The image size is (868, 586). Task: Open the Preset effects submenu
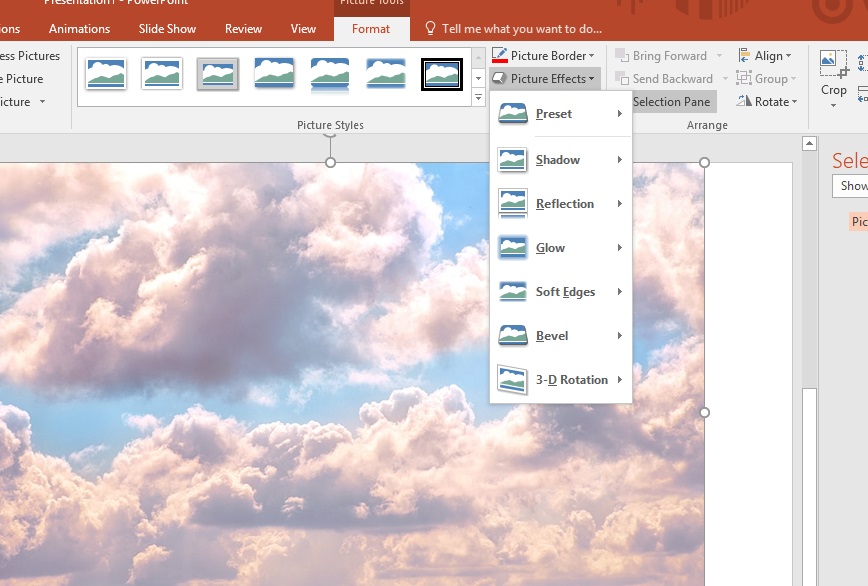tap(561, 114)
